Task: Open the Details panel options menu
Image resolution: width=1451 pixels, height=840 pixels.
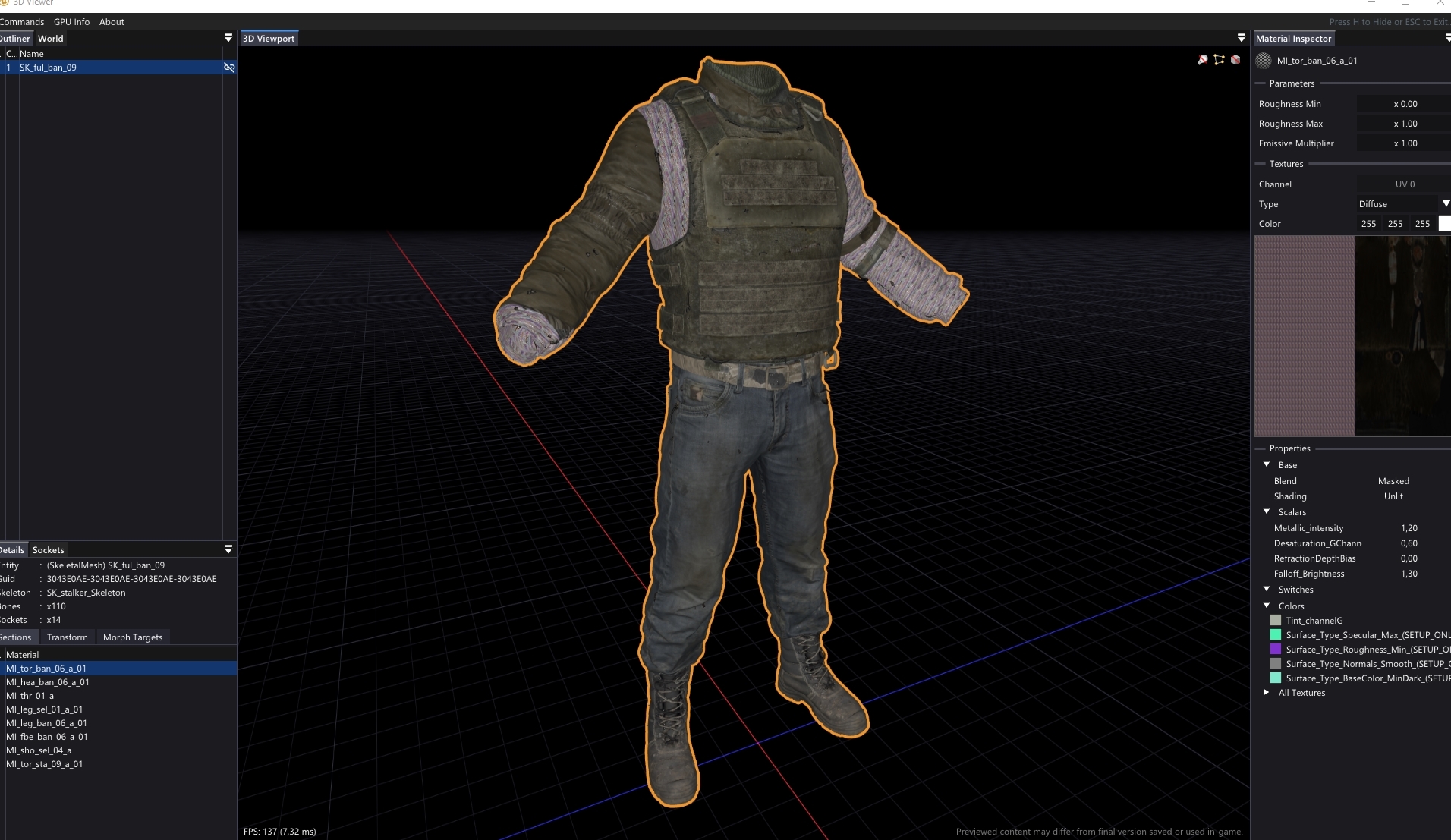Action: point(228,549)
